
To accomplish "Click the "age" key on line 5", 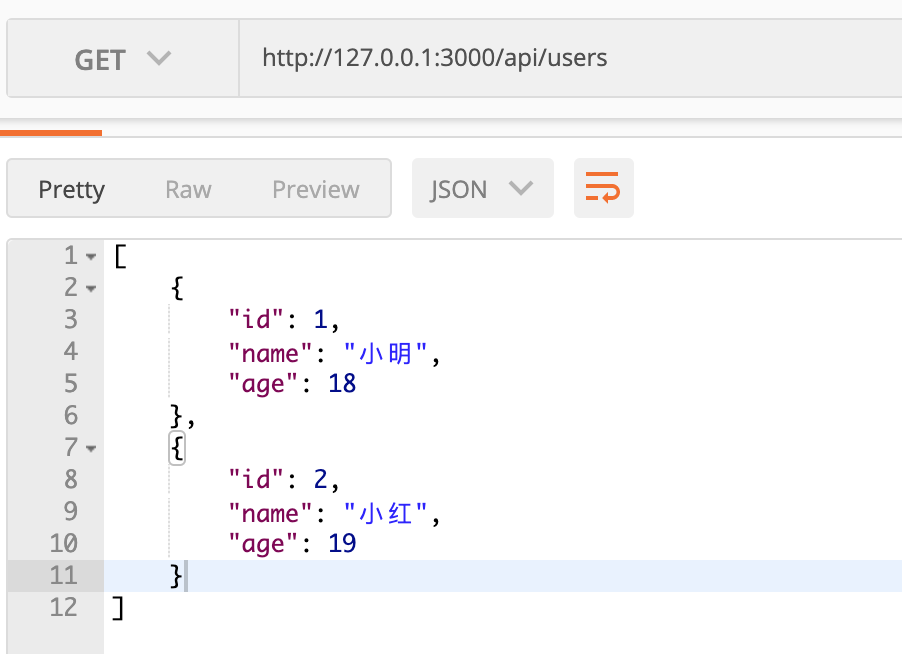I will [263, 384].
